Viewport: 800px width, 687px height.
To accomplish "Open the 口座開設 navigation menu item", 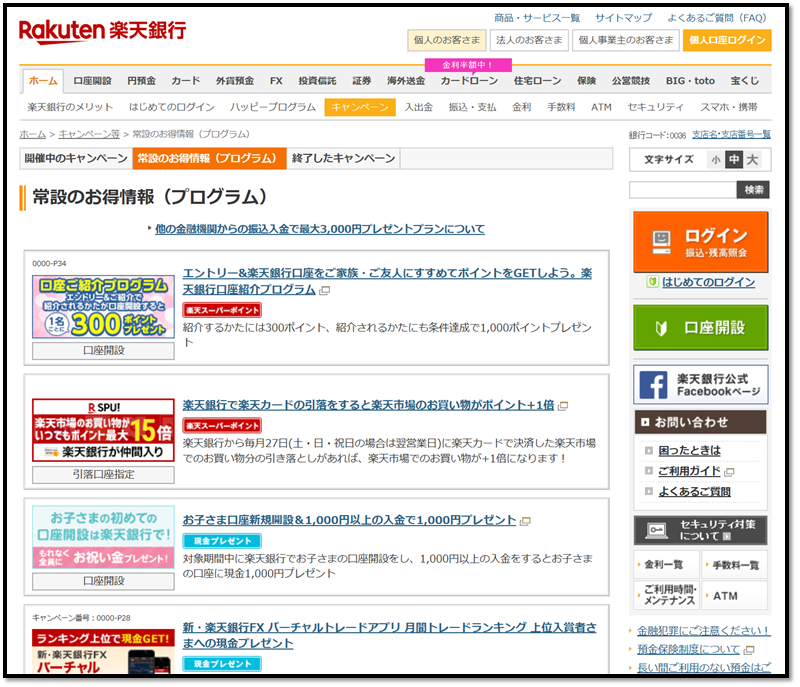I will coord(92,81).
